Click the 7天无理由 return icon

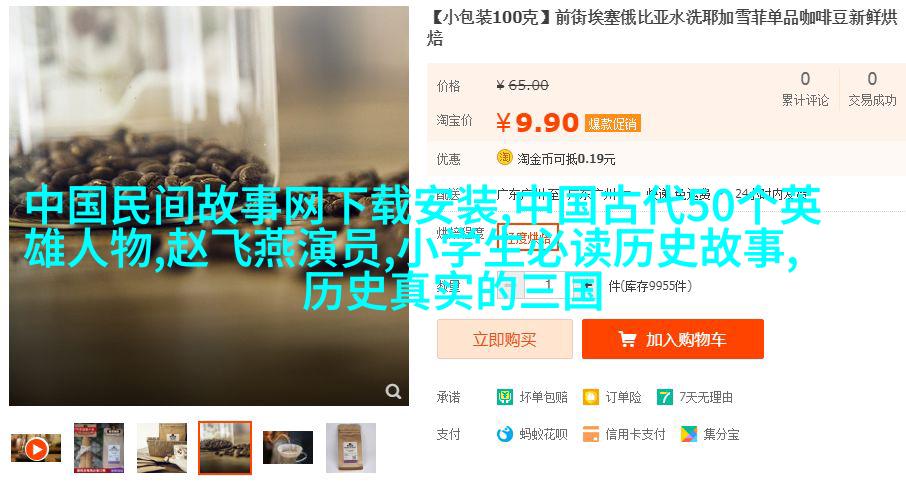pos(665,397)
